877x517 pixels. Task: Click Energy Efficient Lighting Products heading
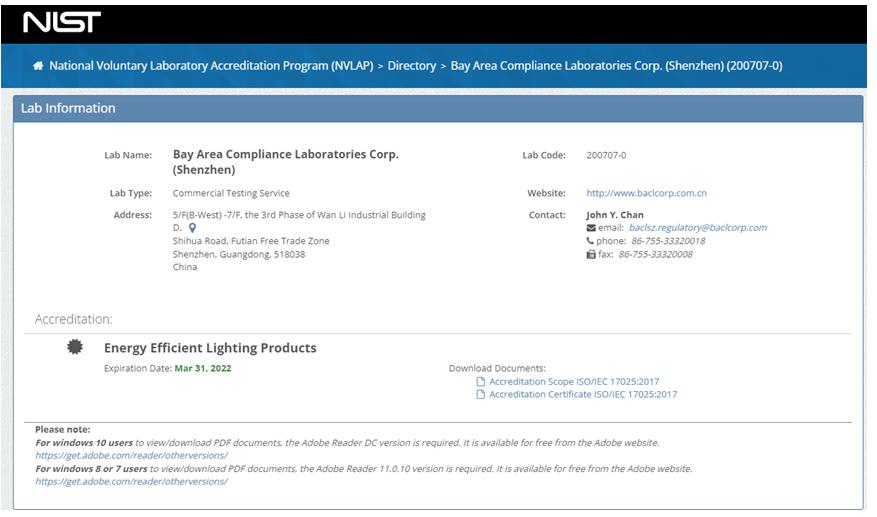(210, 348)
